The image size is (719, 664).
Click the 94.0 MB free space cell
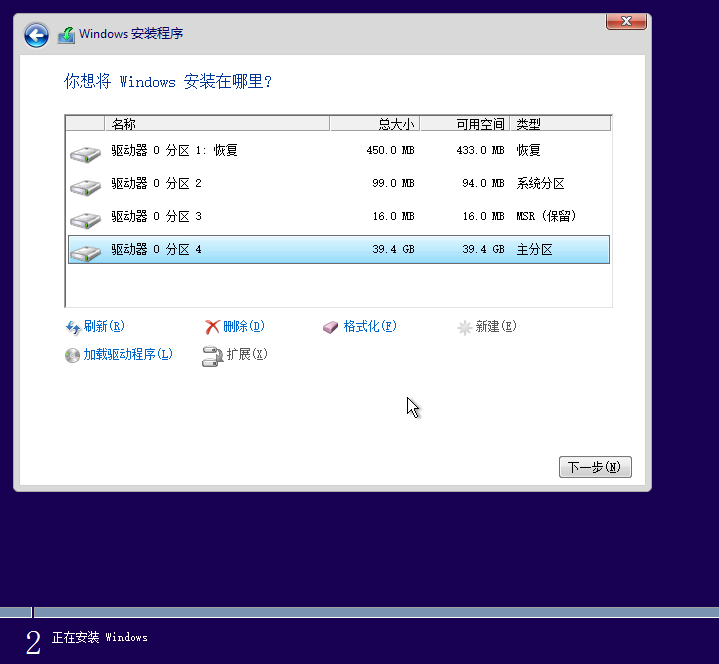point(483,183)
